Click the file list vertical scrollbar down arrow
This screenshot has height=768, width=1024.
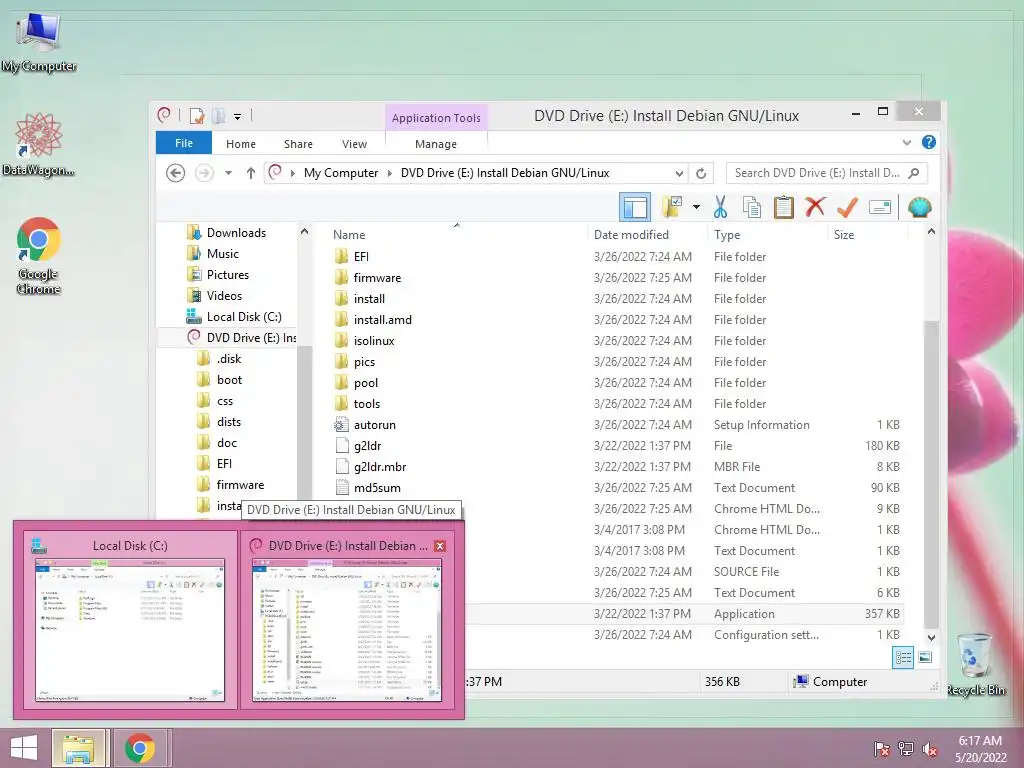(x=931, y=637)
